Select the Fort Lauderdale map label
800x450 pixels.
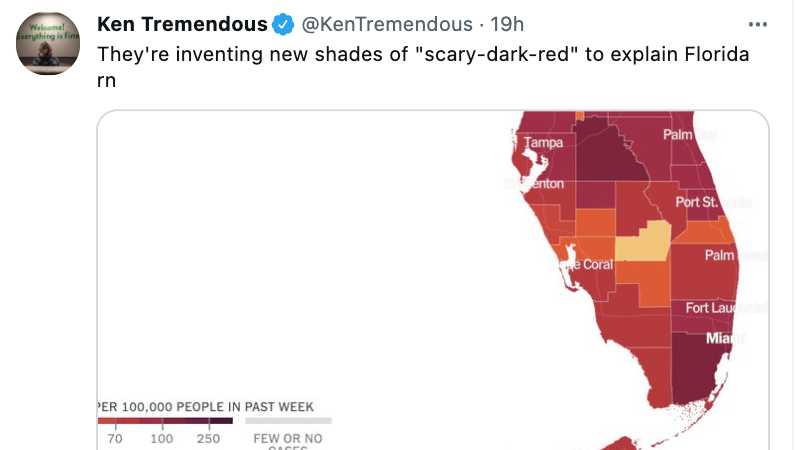point(726,308)
